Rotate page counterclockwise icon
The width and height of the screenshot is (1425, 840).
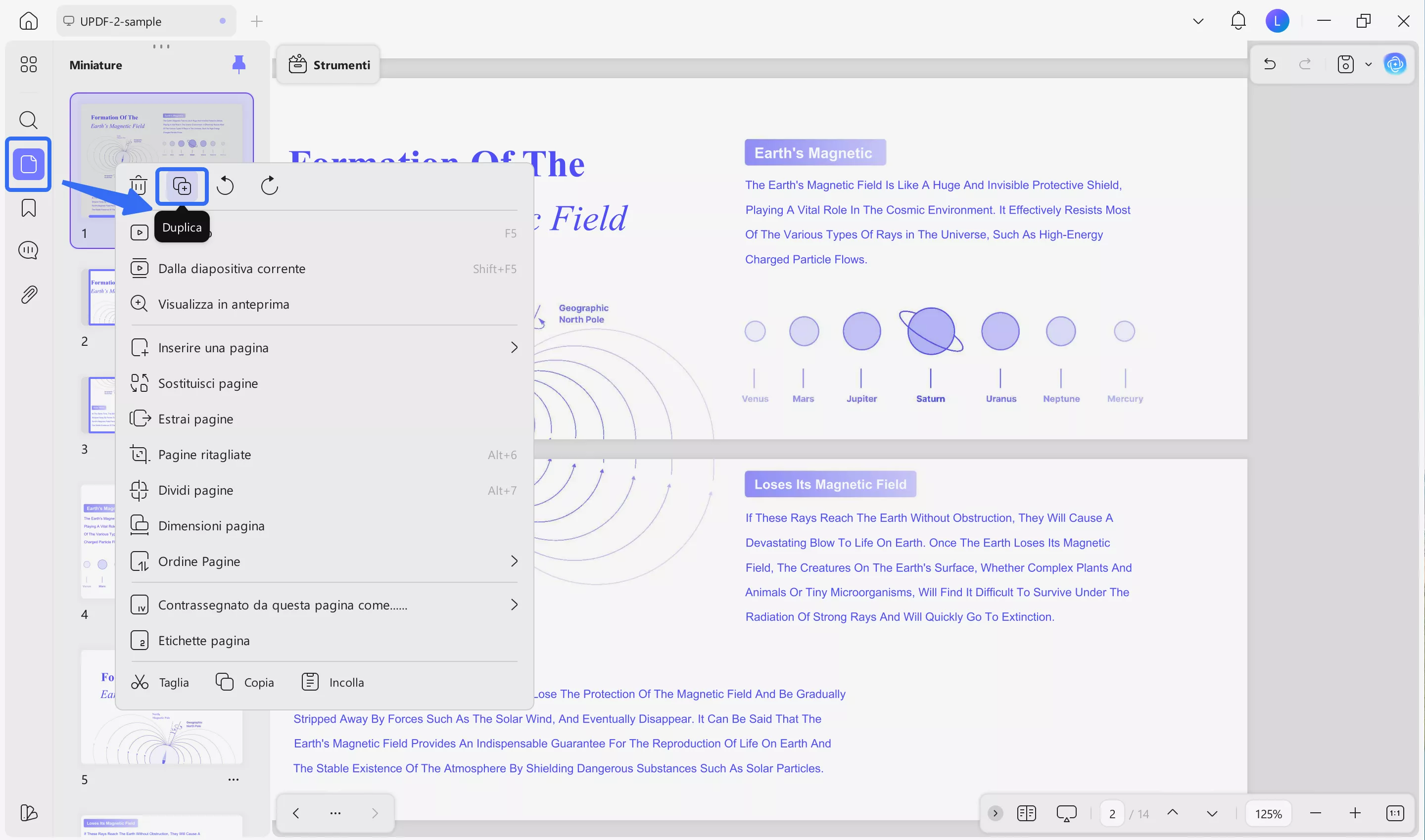(x=225, y=186)
